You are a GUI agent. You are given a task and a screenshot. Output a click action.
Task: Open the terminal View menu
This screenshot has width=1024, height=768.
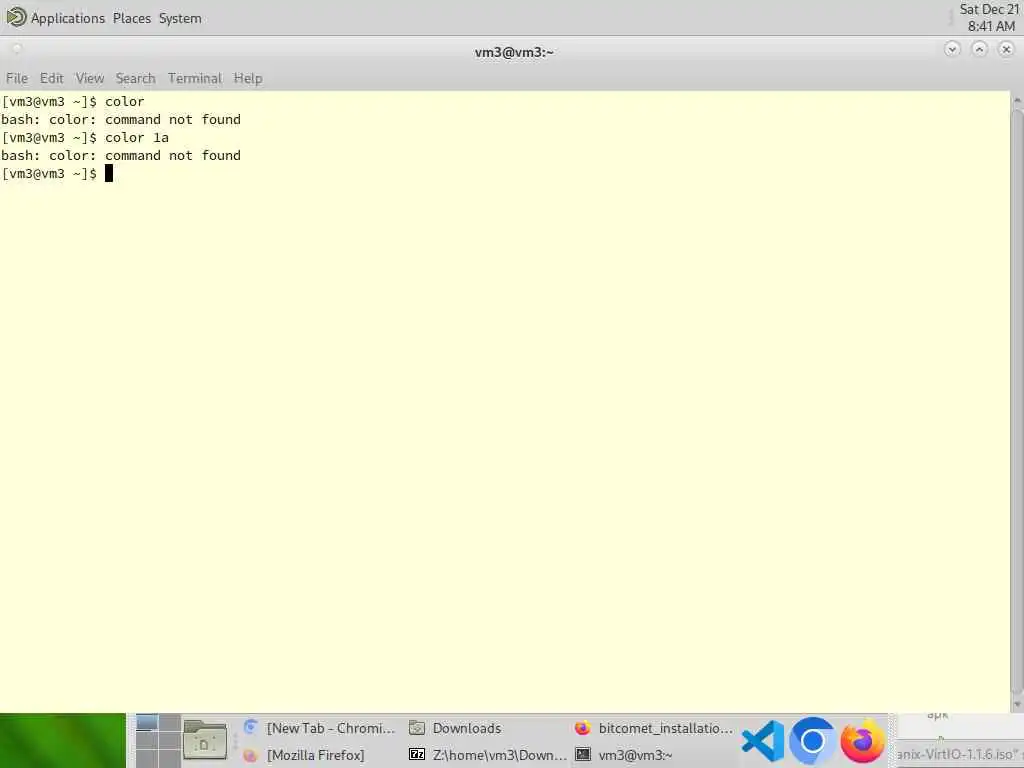coord(90,78)
